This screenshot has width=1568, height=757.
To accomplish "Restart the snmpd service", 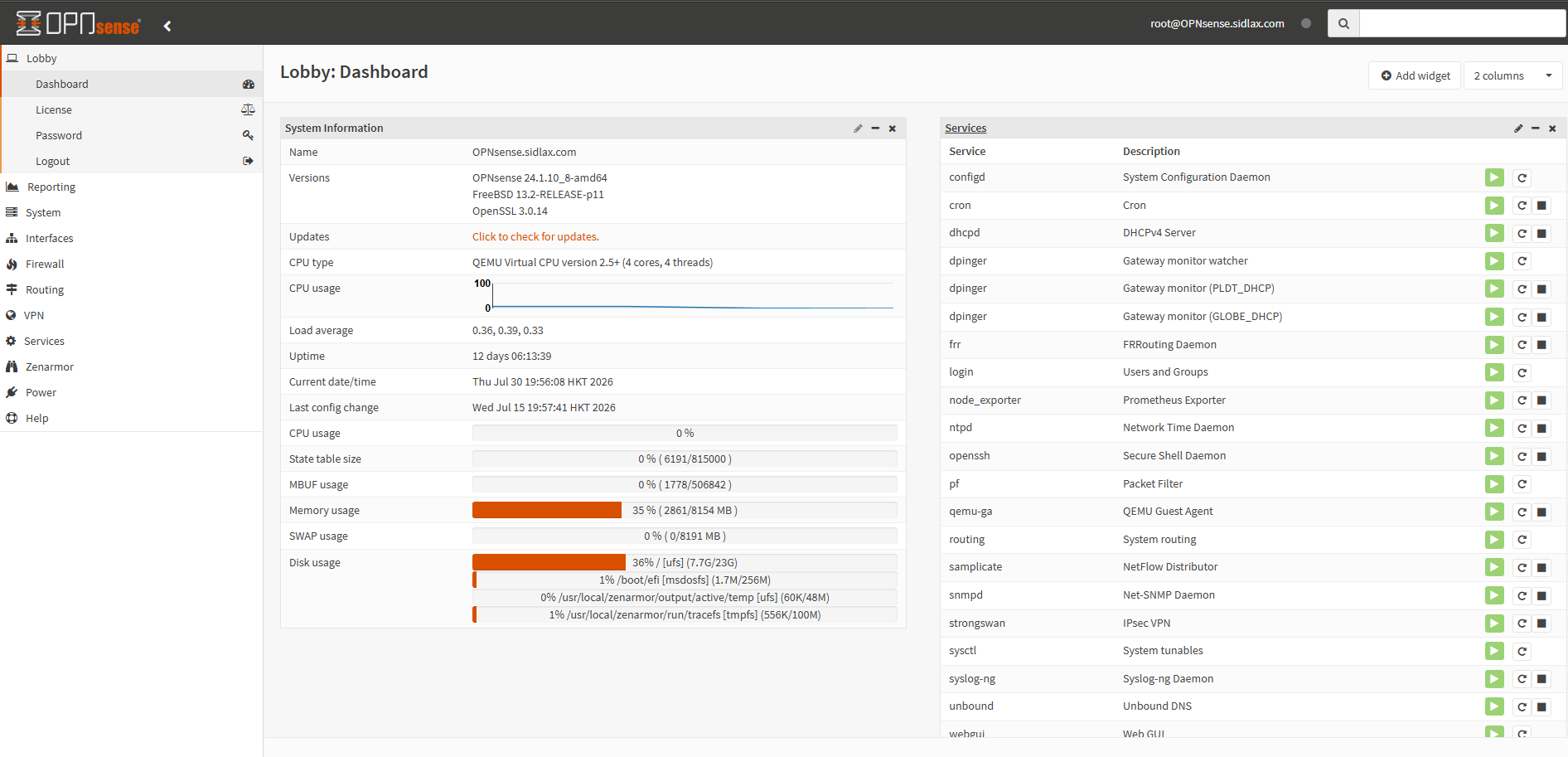I will click(x=1522, y=595).
